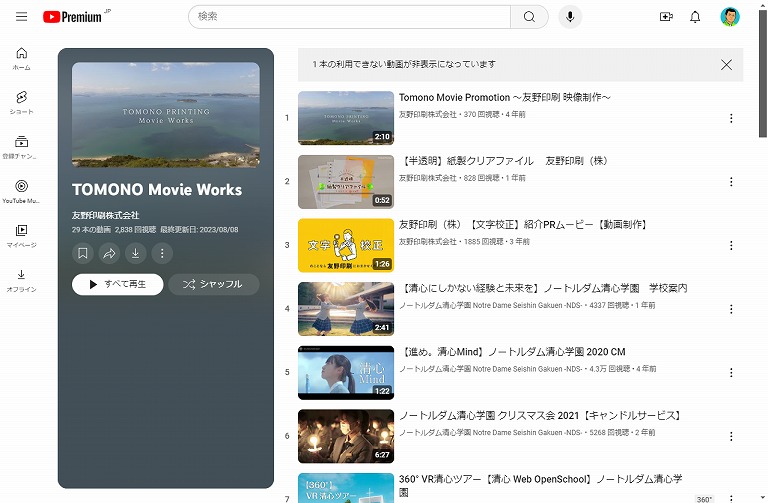The image size is (768, 503).
Task: Save playlist with bookmark icon
Action: coord(84,253)
